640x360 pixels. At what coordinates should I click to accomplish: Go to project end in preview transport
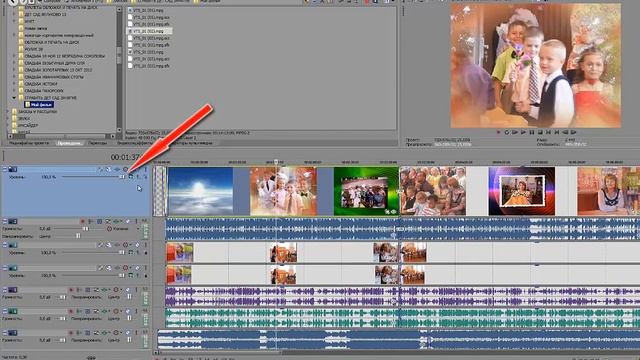click(x=557, y=132)
